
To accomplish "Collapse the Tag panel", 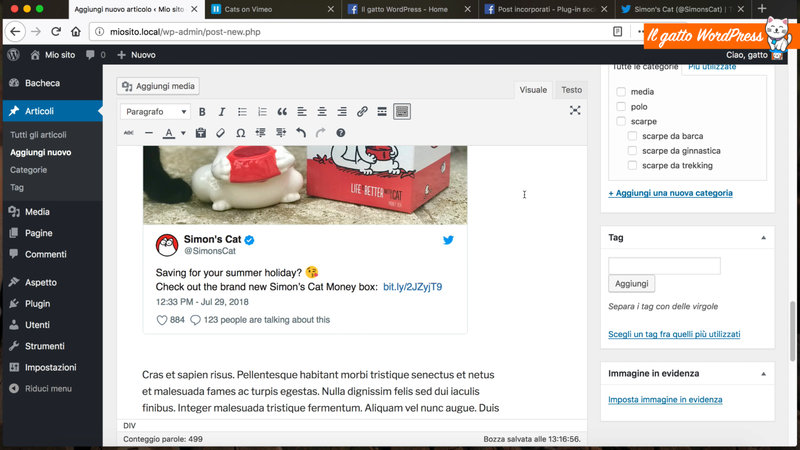I will 763,238.
